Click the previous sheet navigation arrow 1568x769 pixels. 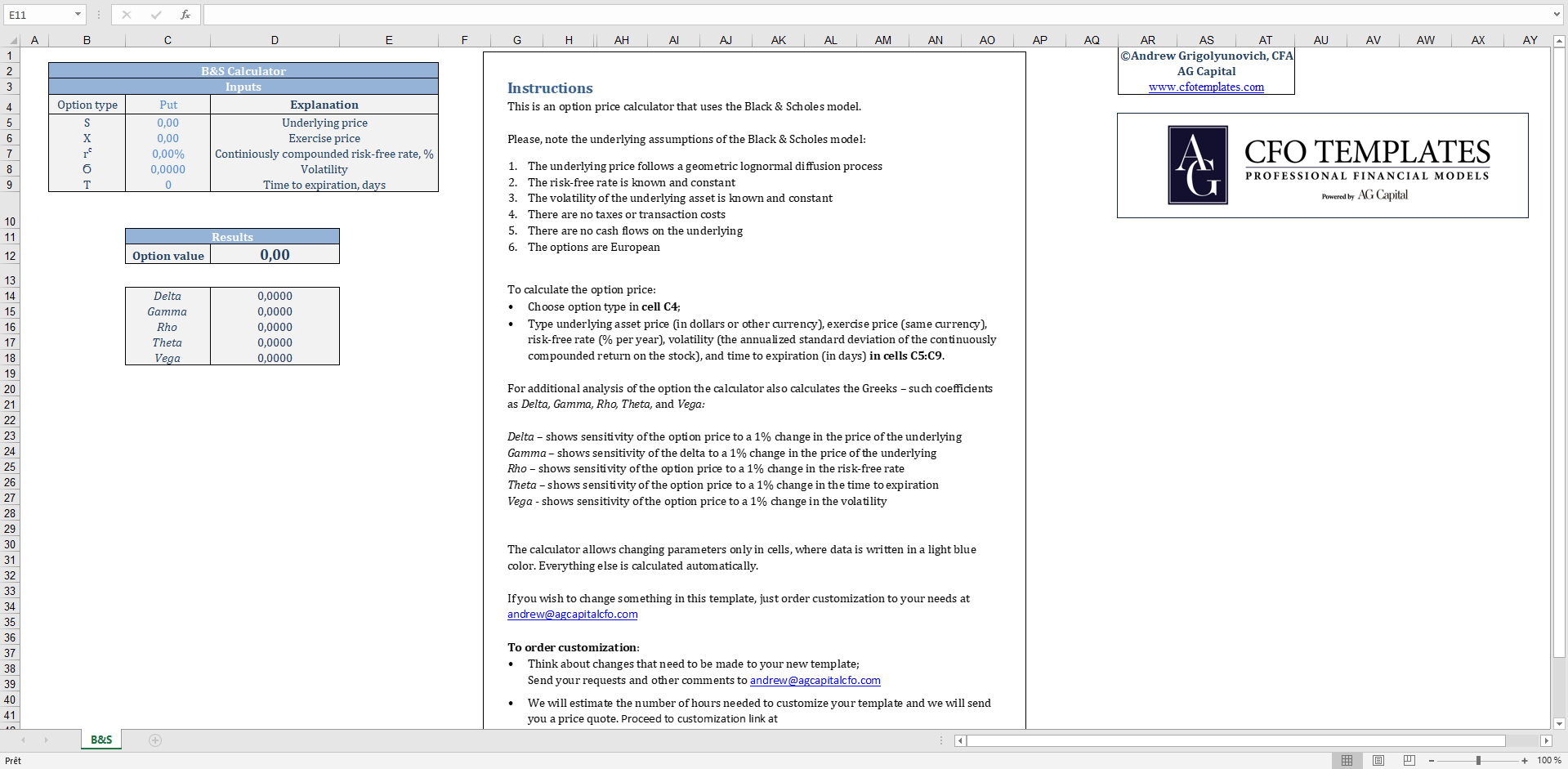click(24, 740)
